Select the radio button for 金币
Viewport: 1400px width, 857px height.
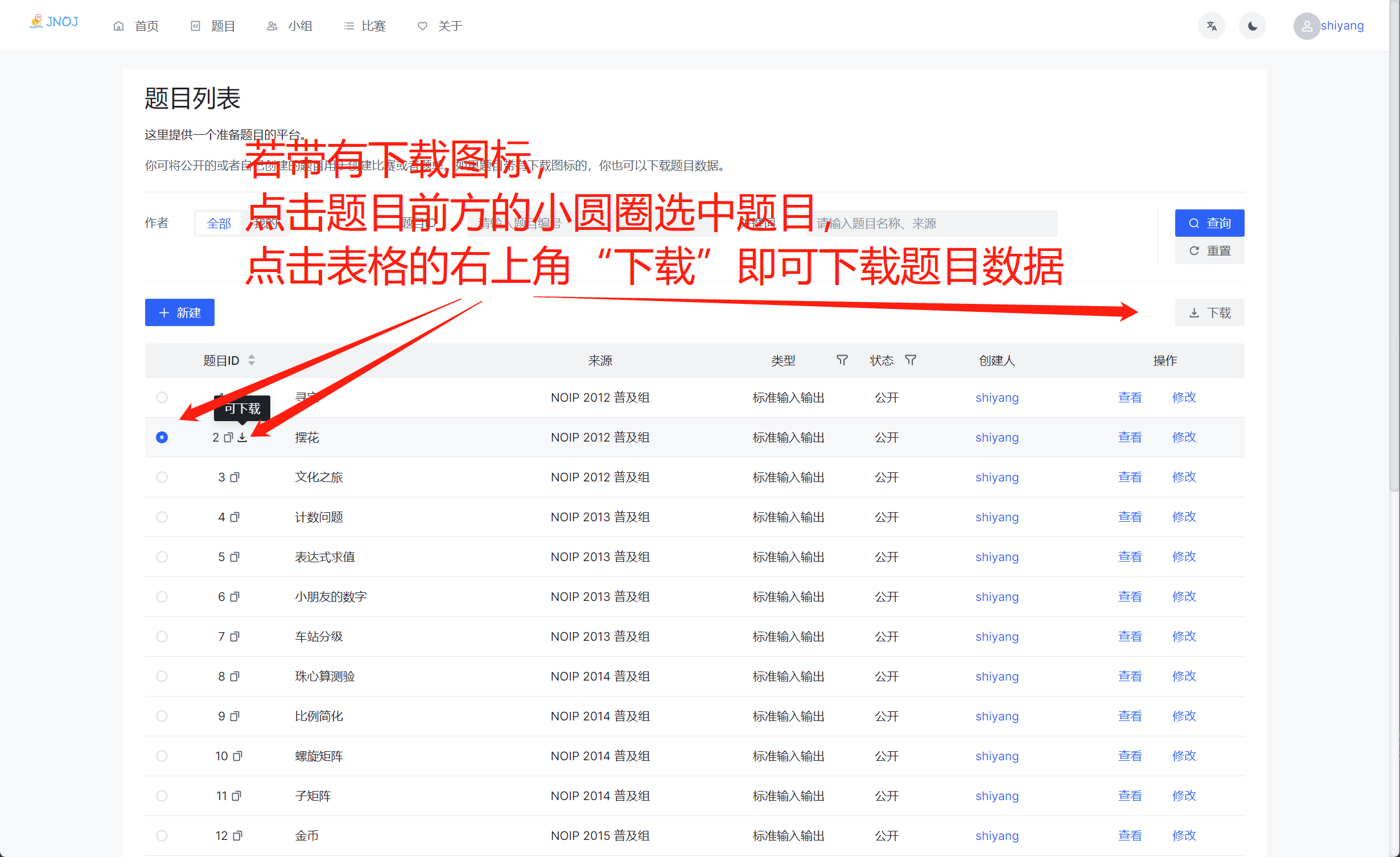point(162,835)
